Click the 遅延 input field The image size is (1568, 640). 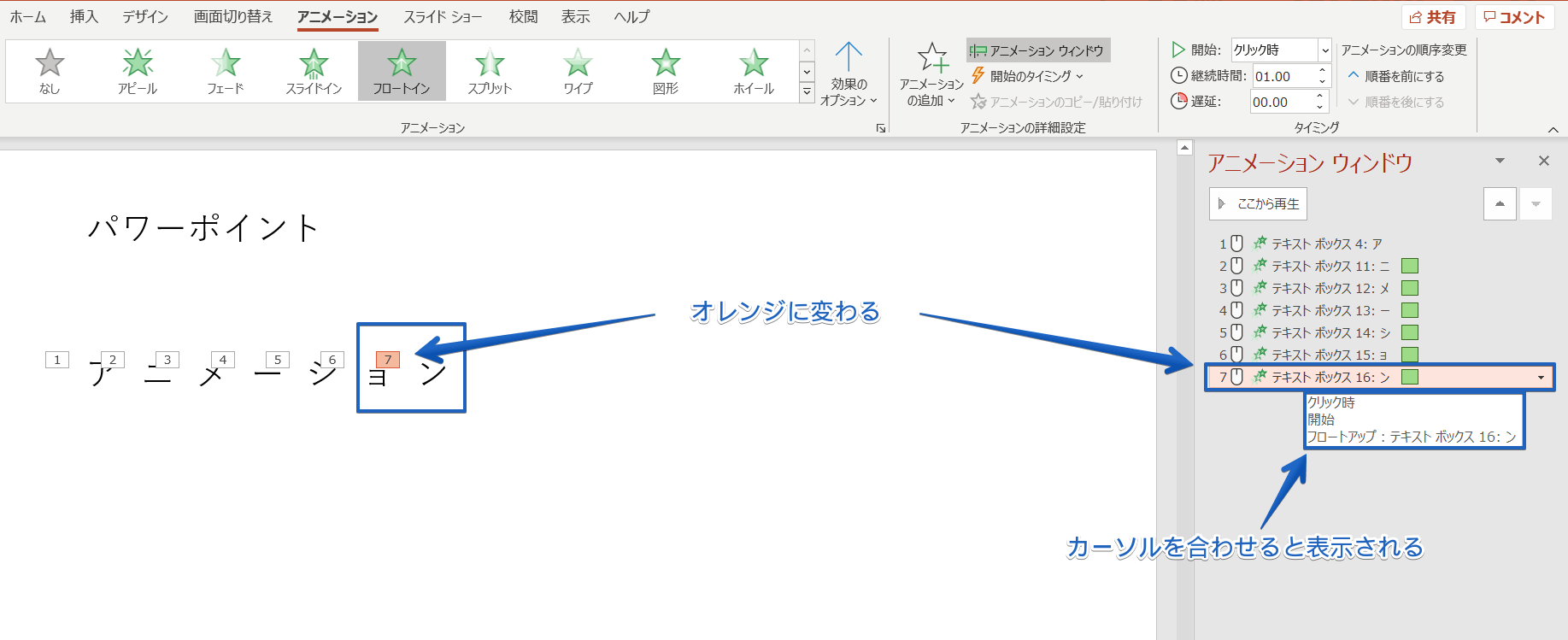(x=1282, y=102)
